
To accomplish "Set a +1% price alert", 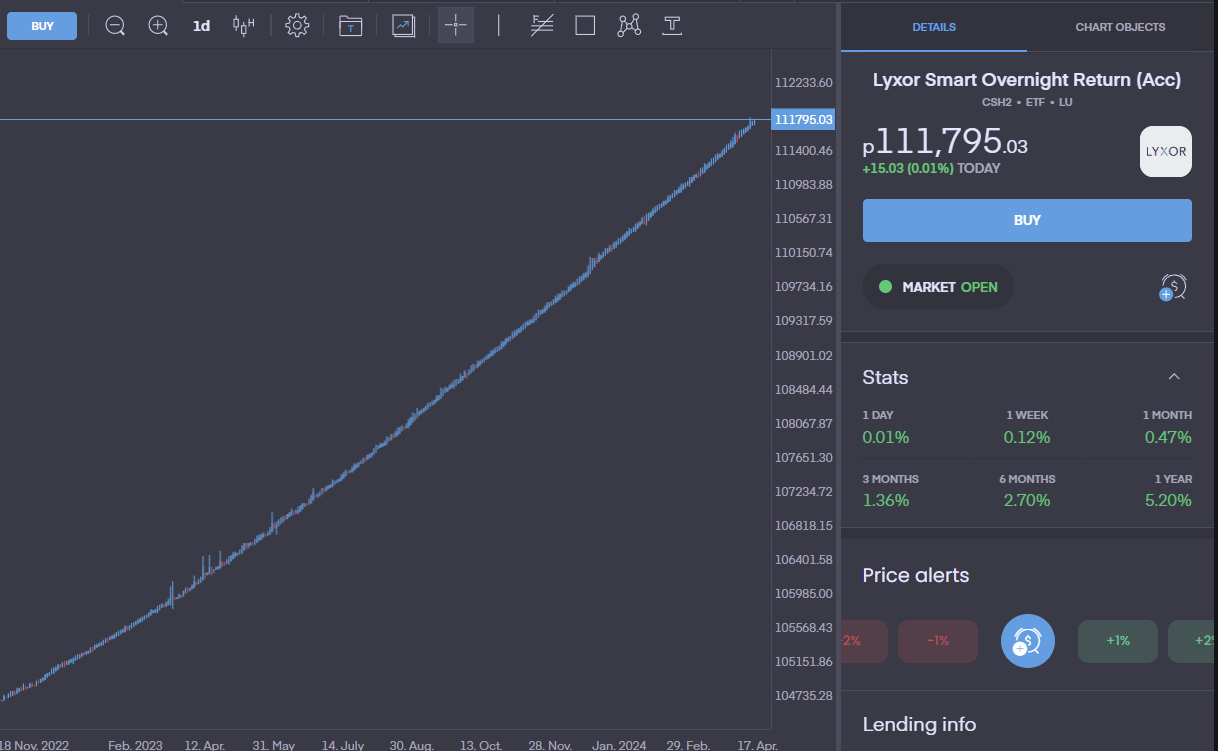I will [1117, 641].
